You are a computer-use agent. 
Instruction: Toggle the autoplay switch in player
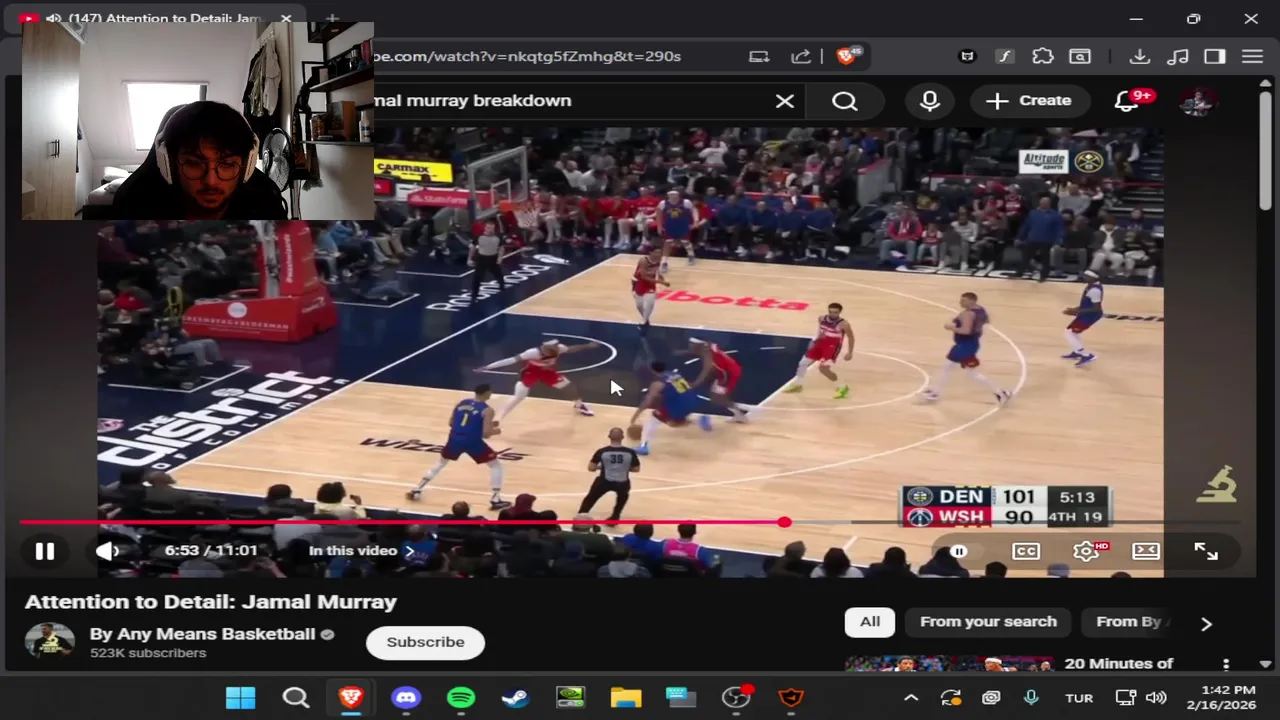pyautogui.click(x=958, y=551)
